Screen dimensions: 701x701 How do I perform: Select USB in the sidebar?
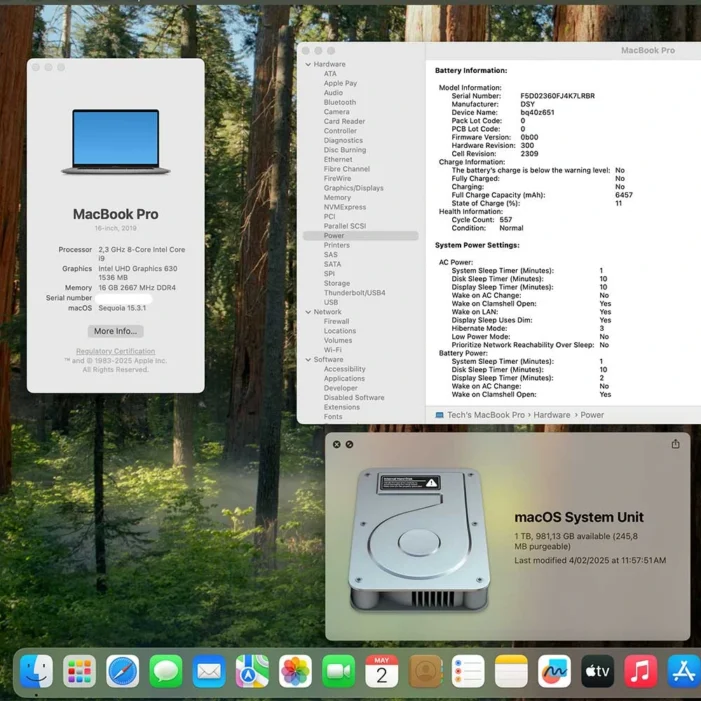tap(331, 302)
